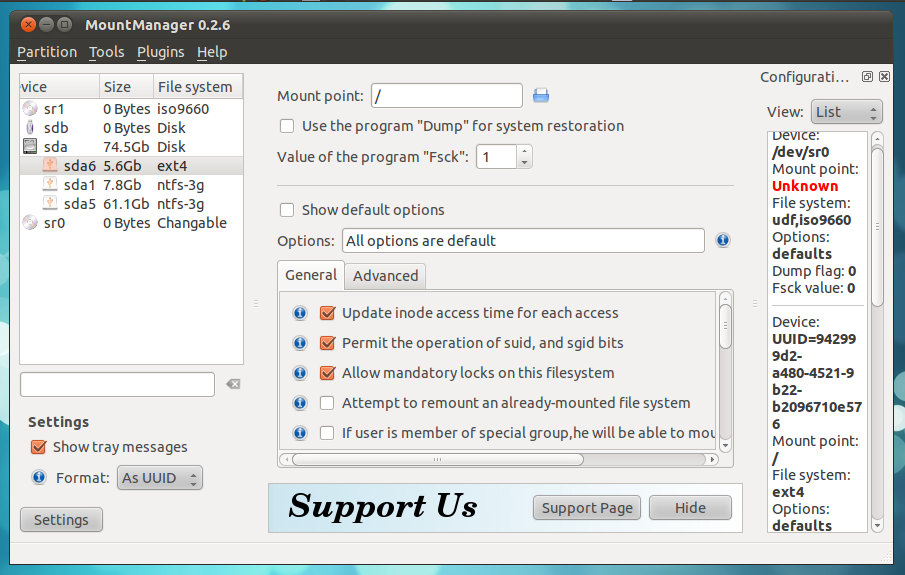Select the sr1 iso9660 device row
Screen dimensions: 905x575
pyautogui.click(x=132, y=109)
